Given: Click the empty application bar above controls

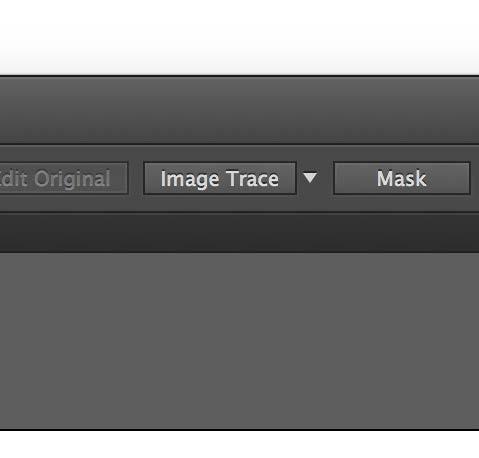Looking at the screenshot, I should point(239,110).
